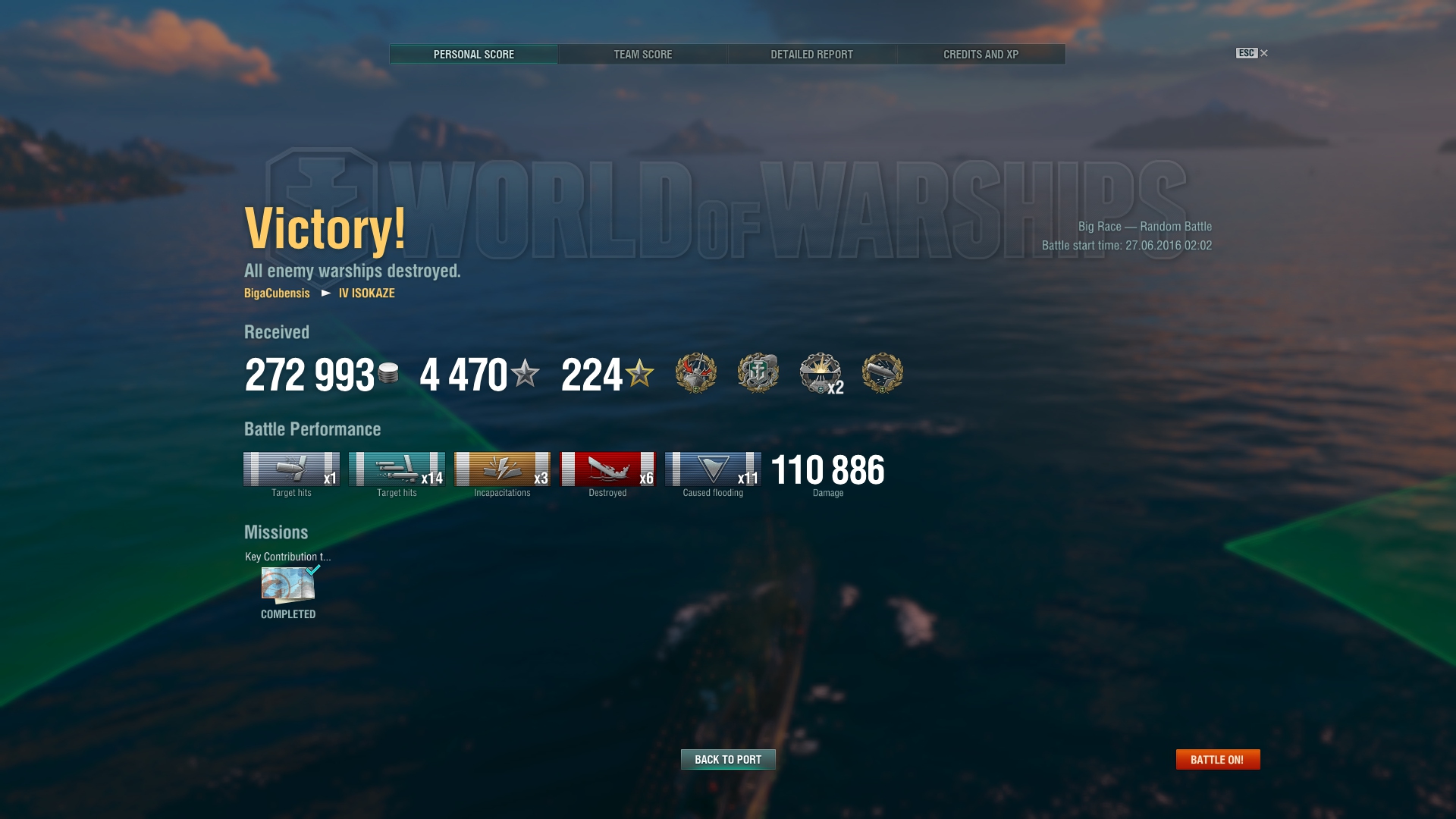Click the red Destroyed ribbon x6

607,469
